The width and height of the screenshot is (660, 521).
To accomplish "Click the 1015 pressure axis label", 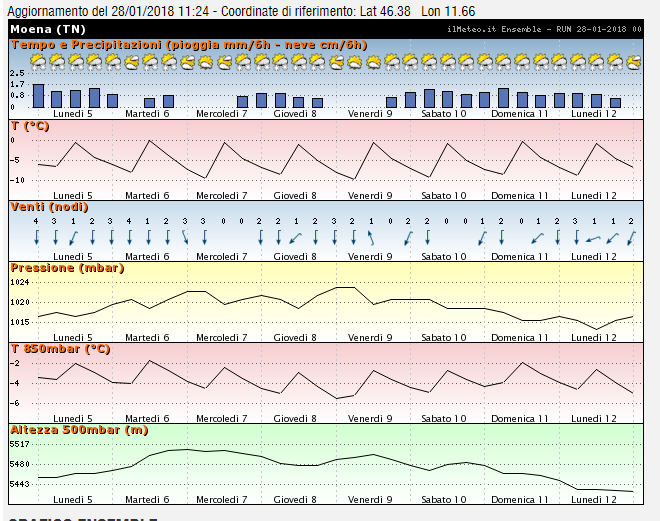I will [19, 322].
